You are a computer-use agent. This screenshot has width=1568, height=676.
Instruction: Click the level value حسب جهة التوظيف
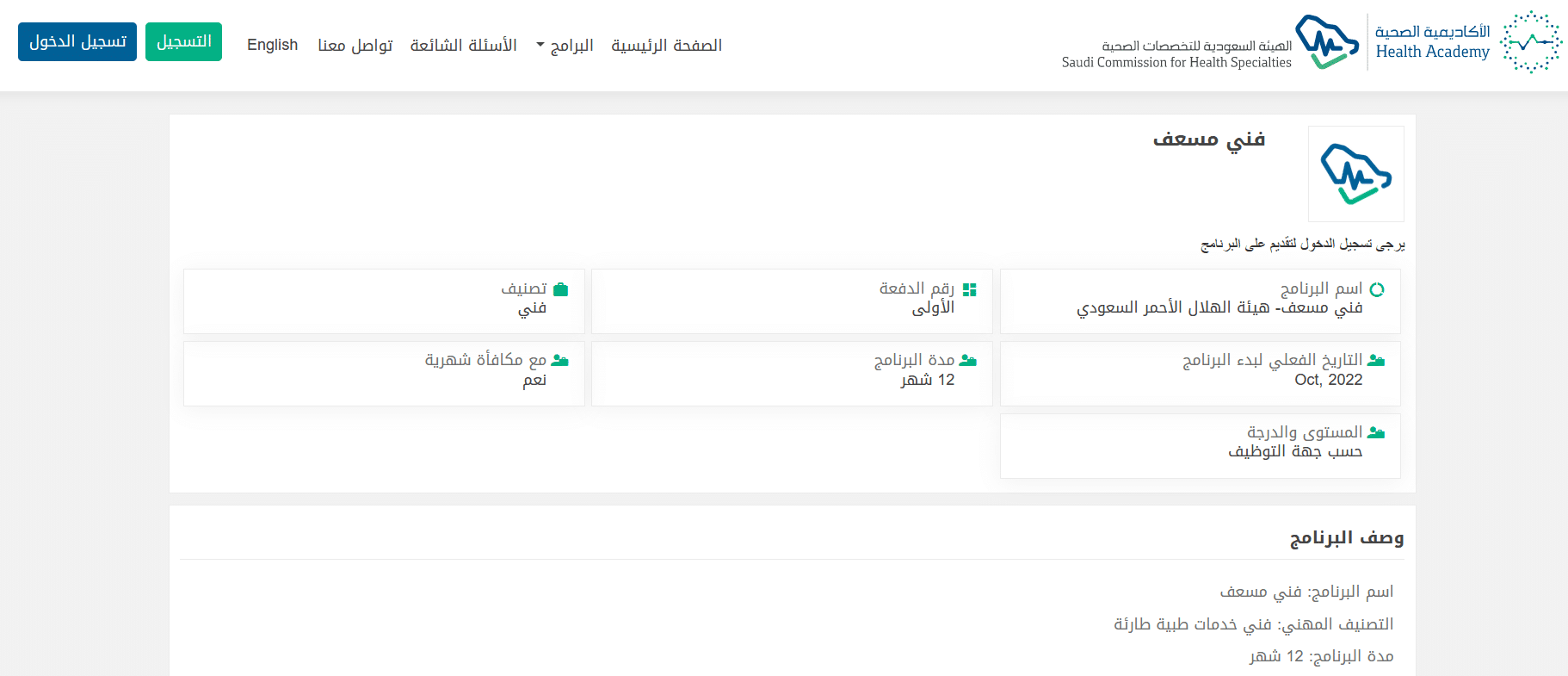(1295, 451)
